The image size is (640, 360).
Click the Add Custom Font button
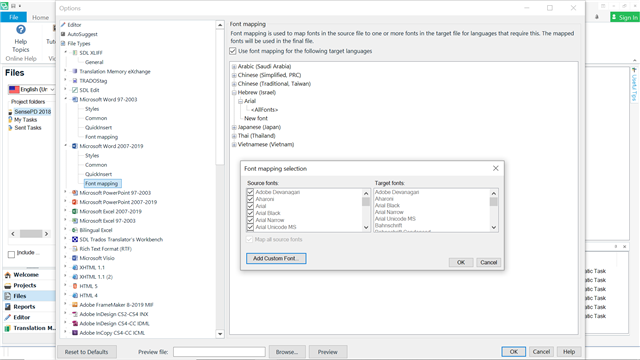point(276,258)
